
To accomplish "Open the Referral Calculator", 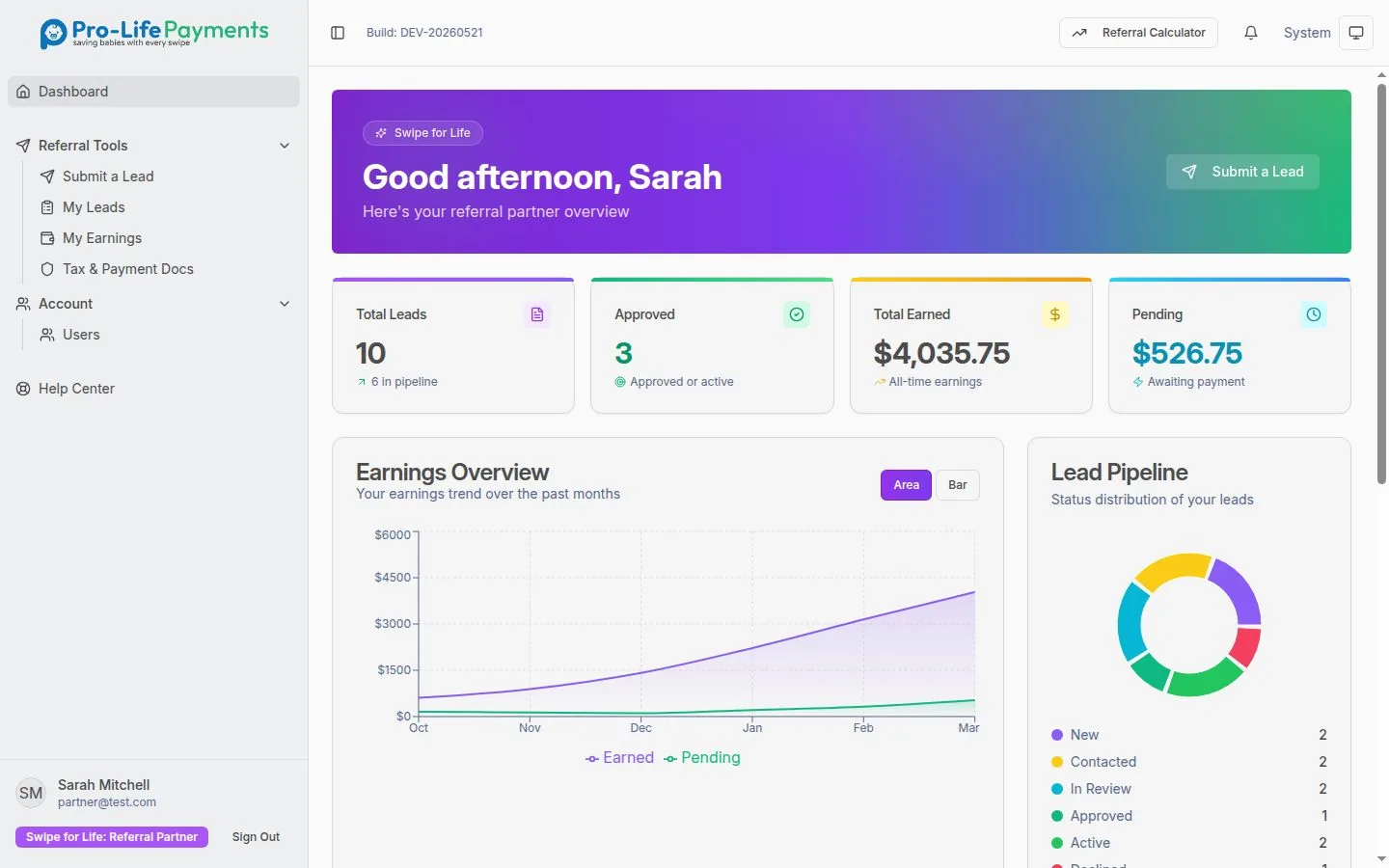I will pos(1138,33).
